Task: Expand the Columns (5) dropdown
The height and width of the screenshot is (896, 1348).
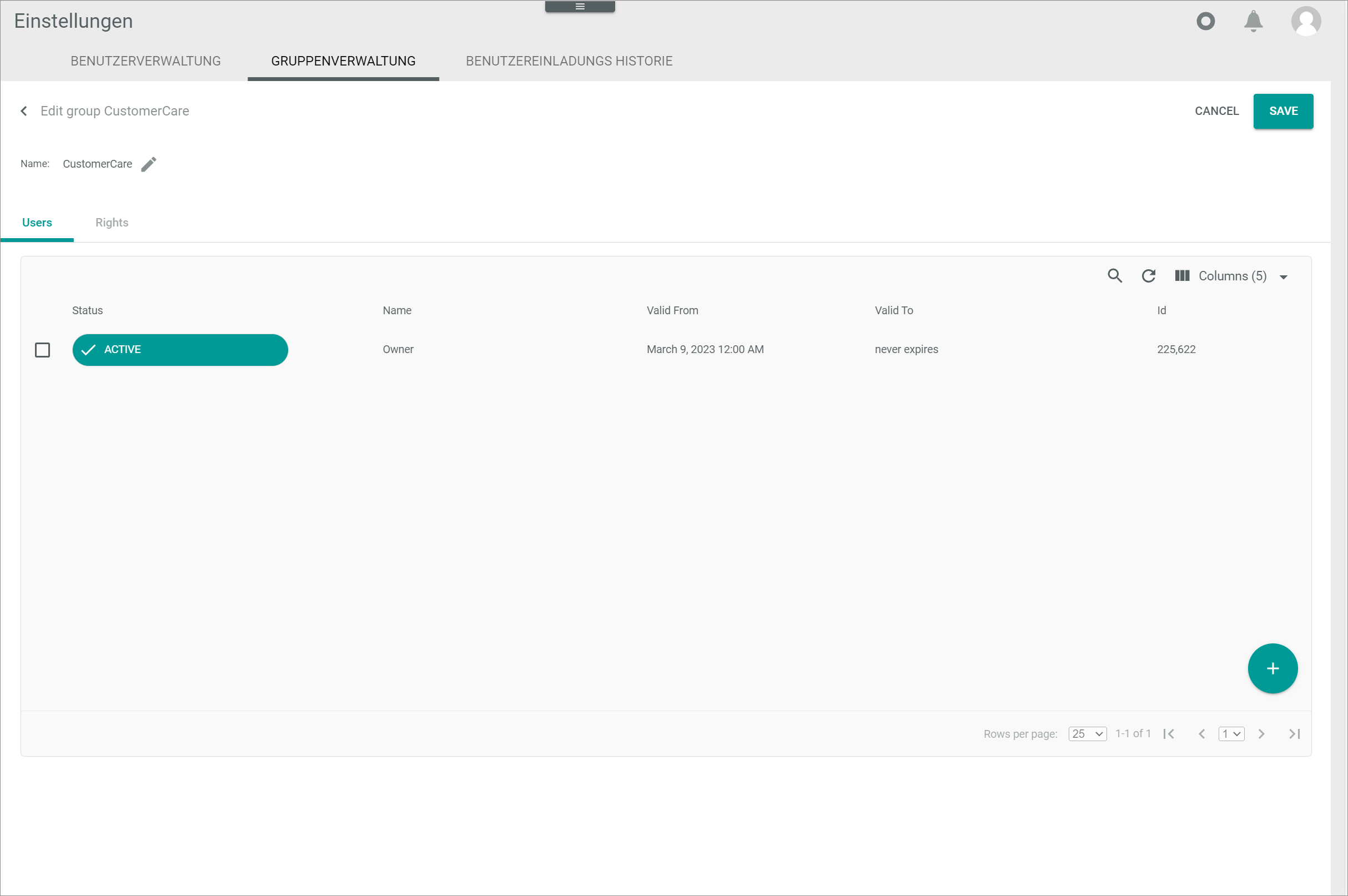Action: click(1231, 276)
